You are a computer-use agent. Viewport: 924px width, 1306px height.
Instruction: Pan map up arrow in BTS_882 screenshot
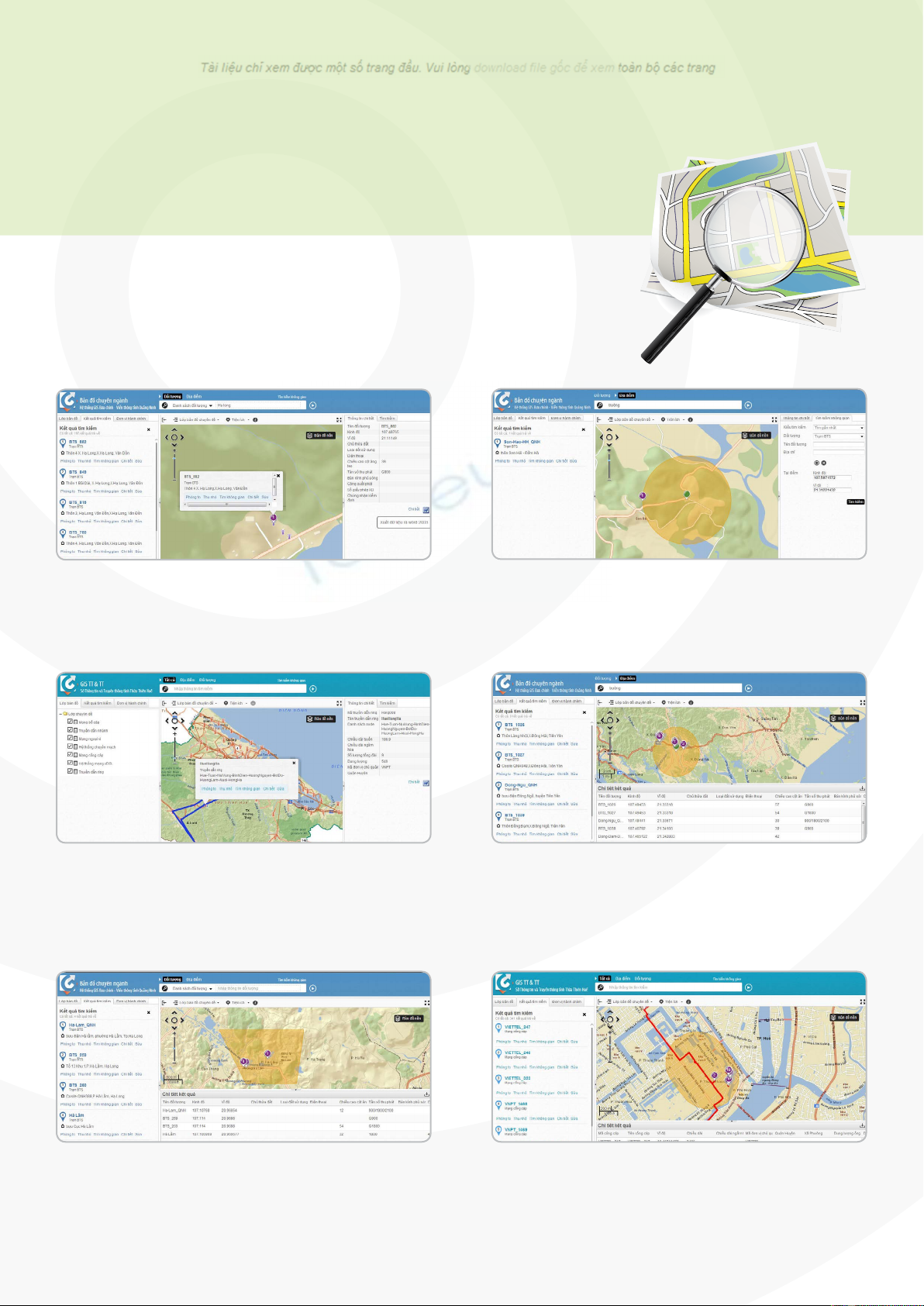click(174, 429)
